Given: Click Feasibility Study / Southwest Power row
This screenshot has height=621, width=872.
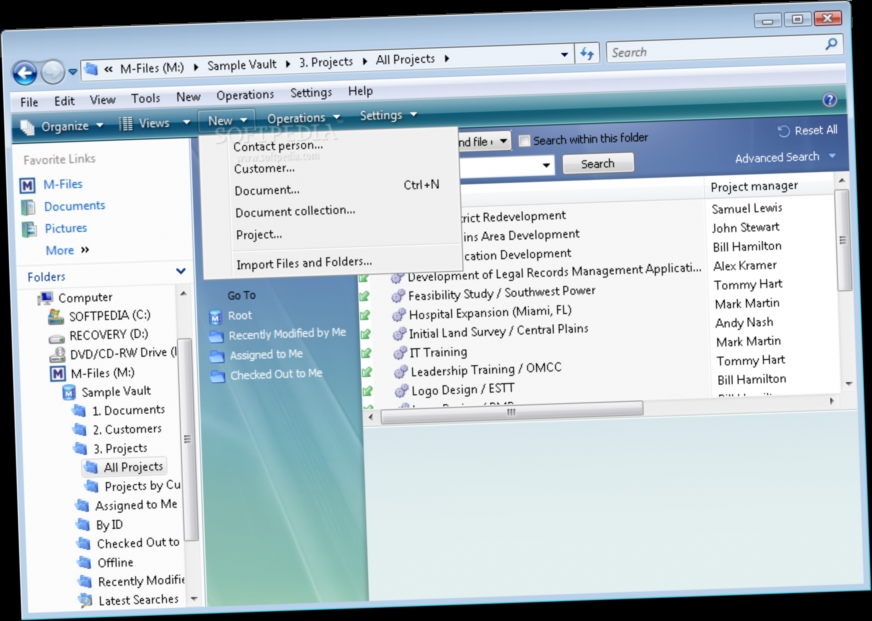Looking at the screenshot, I should [x=502, y=294].
